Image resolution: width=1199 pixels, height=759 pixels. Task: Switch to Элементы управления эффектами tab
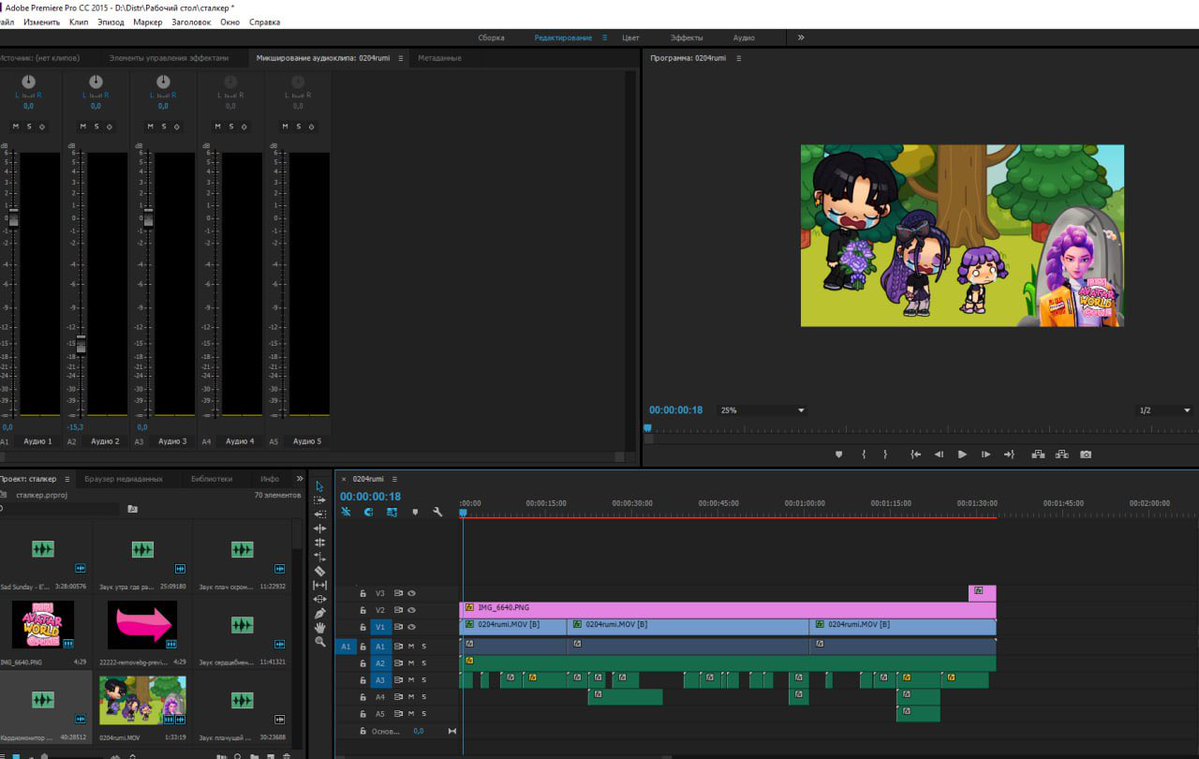click(x=169, y=58)
